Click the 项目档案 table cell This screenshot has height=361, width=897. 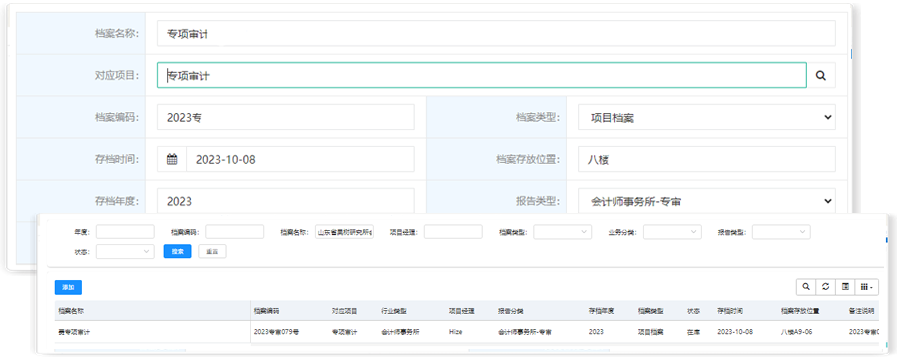pos(650,332)
